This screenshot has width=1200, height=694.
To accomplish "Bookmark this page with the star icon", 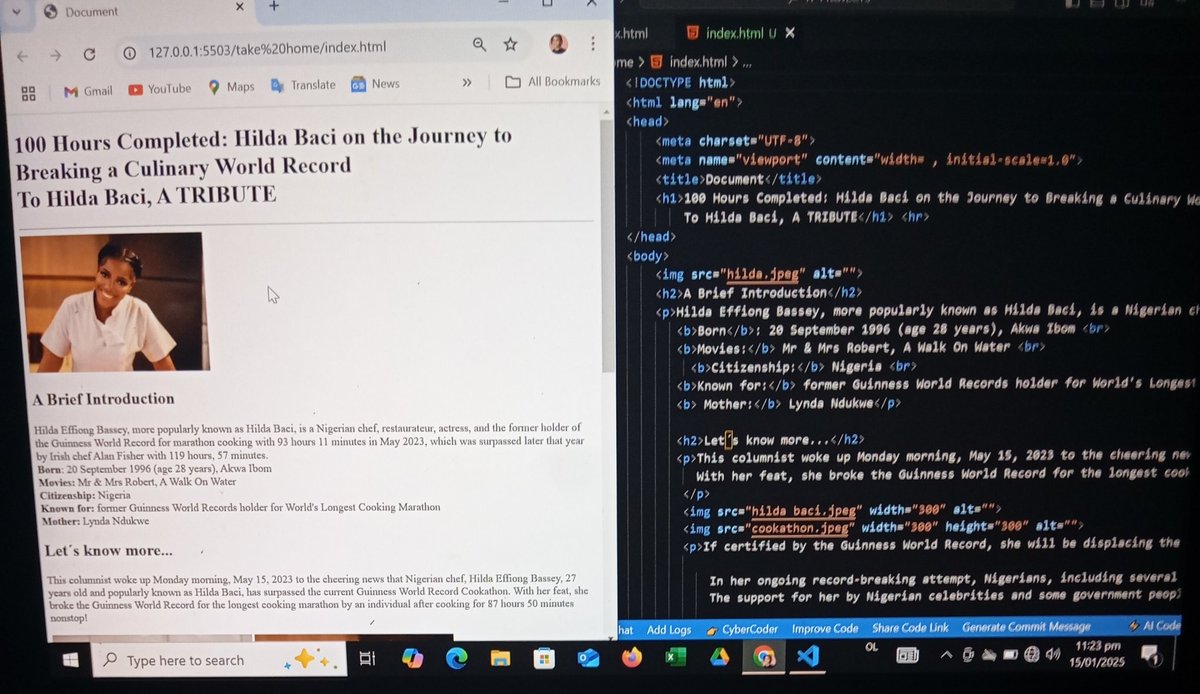I will (510, 44).
